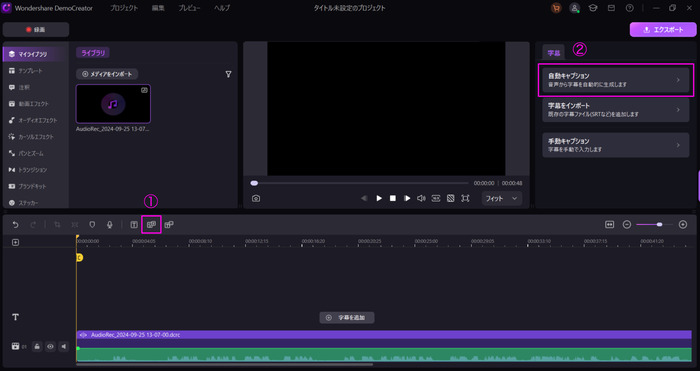The image size is (700, 371).
Task: Open the shopping cart icon in title bar
Action: (556, 8)
